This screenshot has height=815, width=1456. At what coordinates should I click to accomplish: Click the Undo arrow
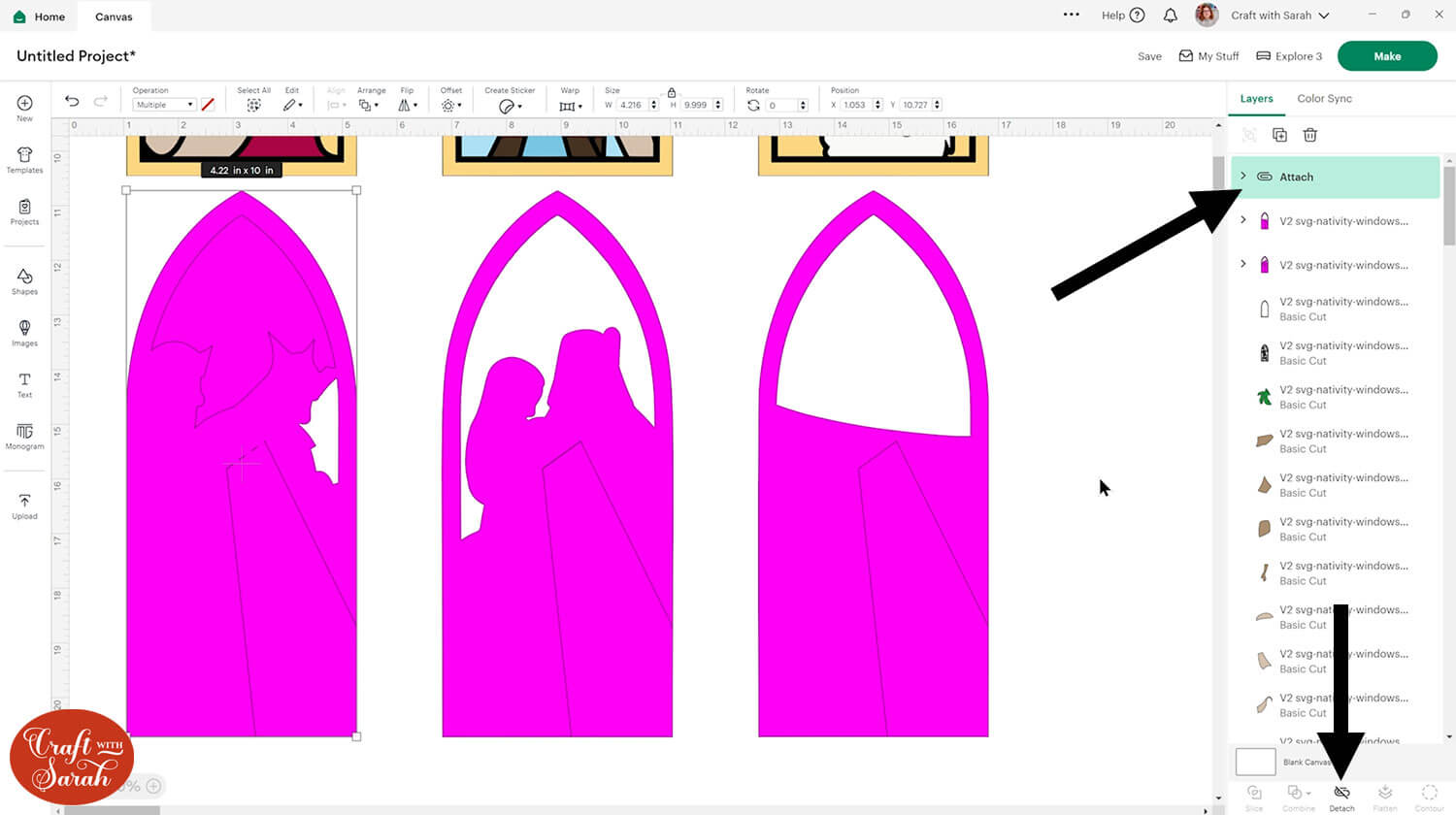72,101
